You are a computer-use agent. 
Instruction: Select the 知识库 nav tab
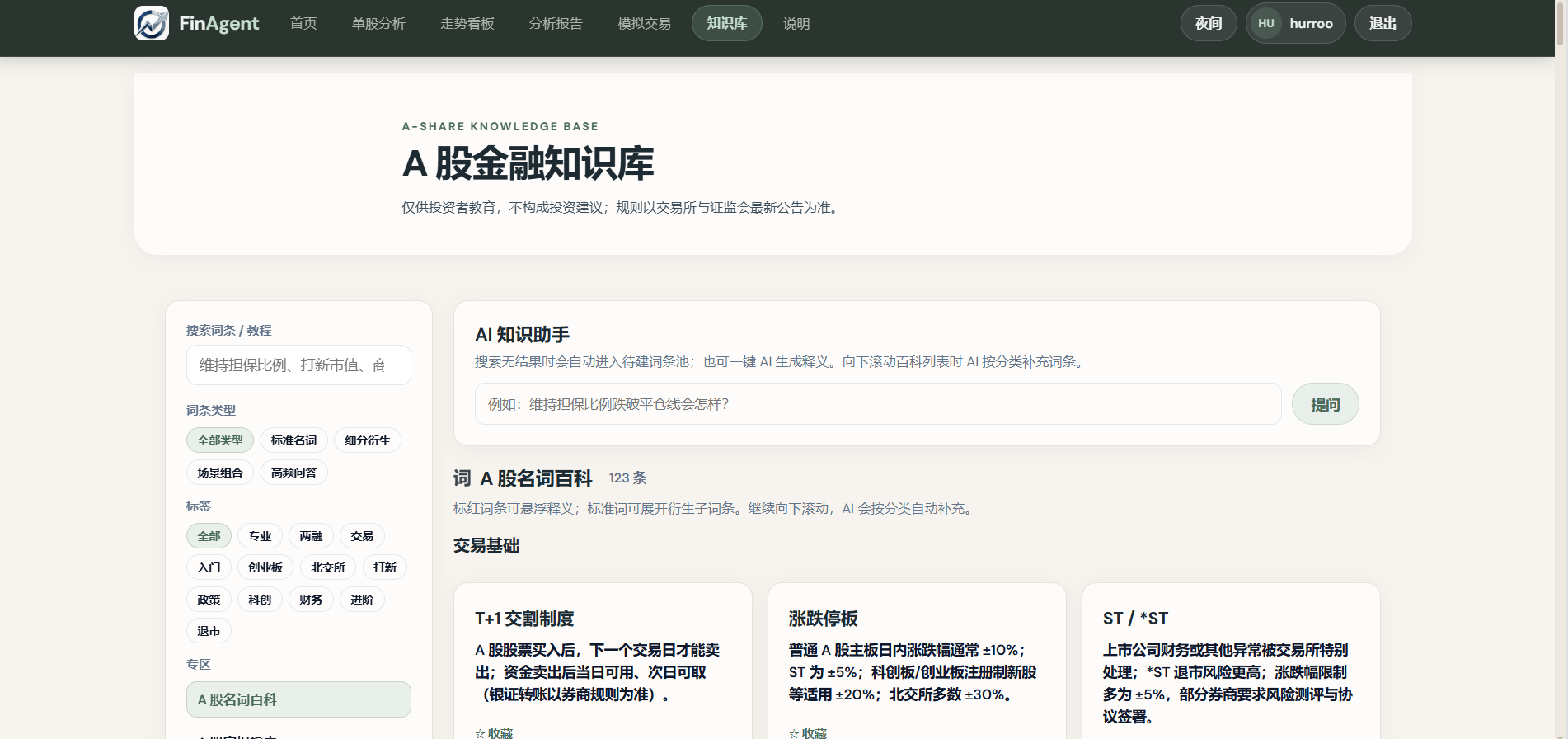pyautogui.click(x=727, y=23)
